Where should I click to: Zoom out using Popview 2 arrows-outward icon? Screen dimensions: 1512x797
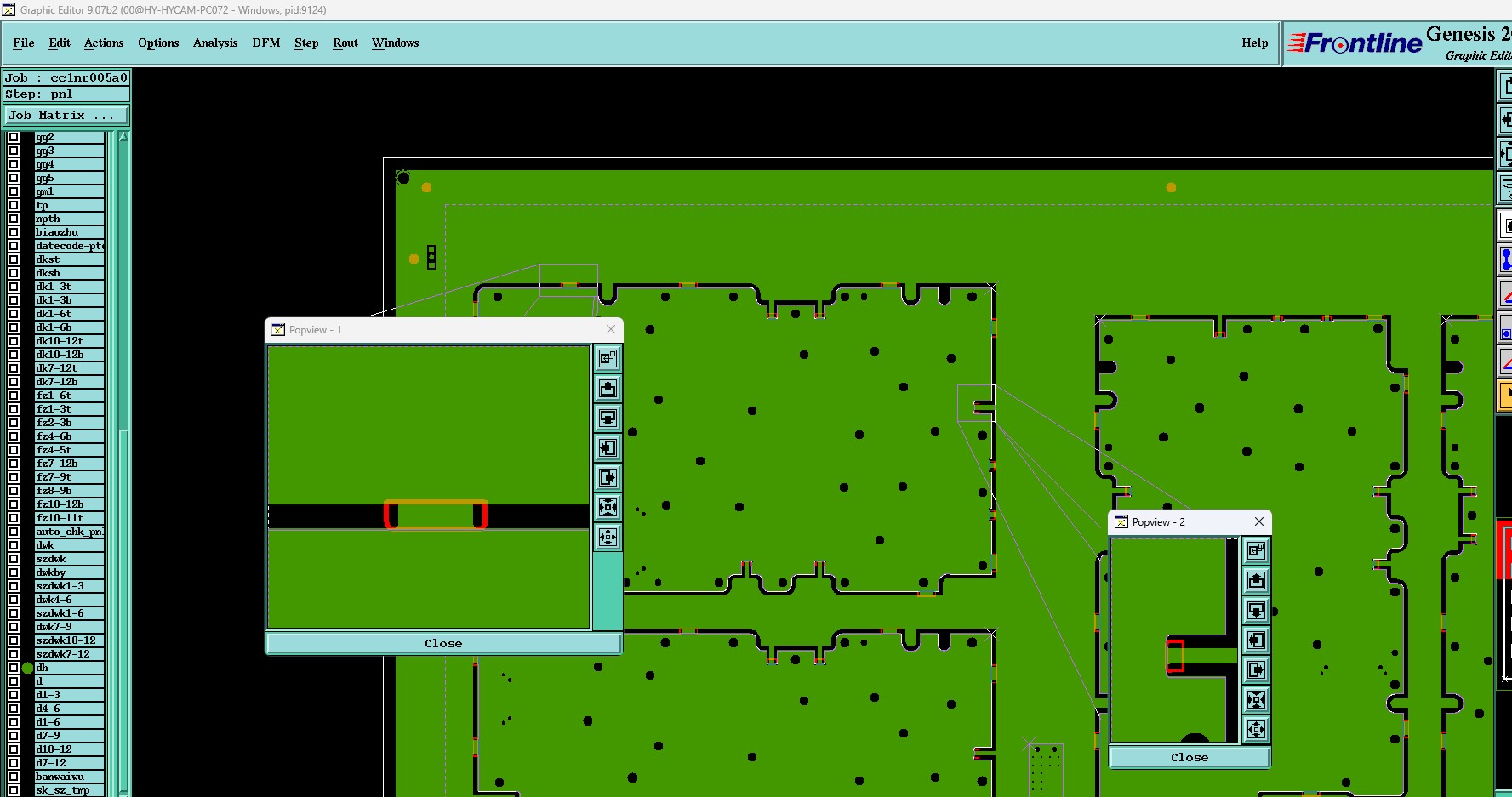point(1256,730)
